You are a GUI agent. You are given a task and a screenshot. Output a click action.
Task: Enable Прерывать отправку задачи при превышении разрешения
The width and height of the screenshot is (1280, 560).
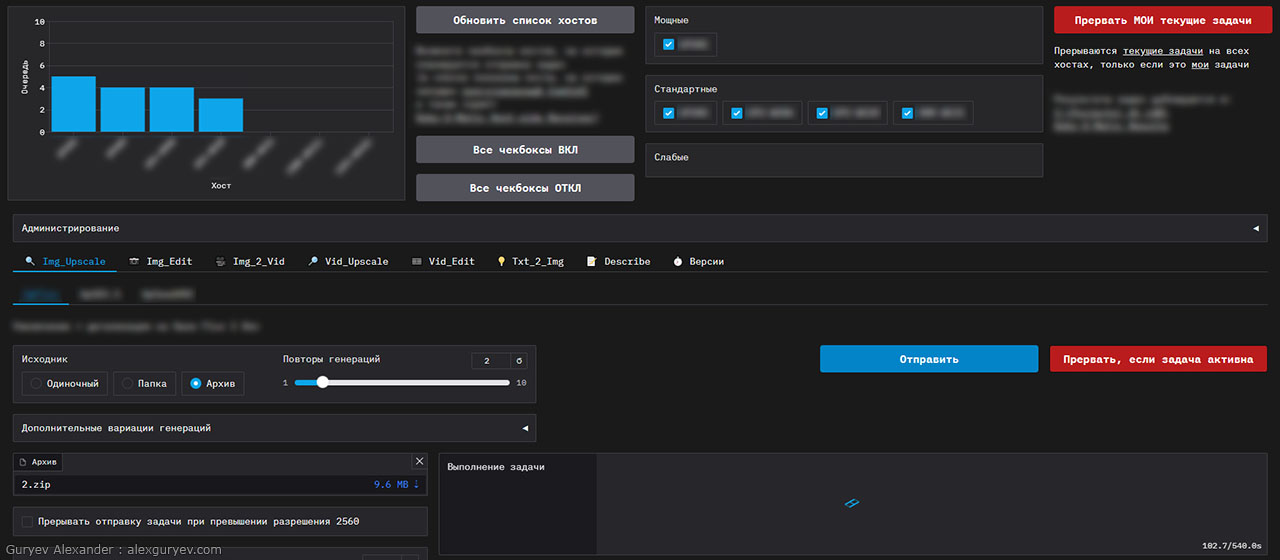(27, 521)
